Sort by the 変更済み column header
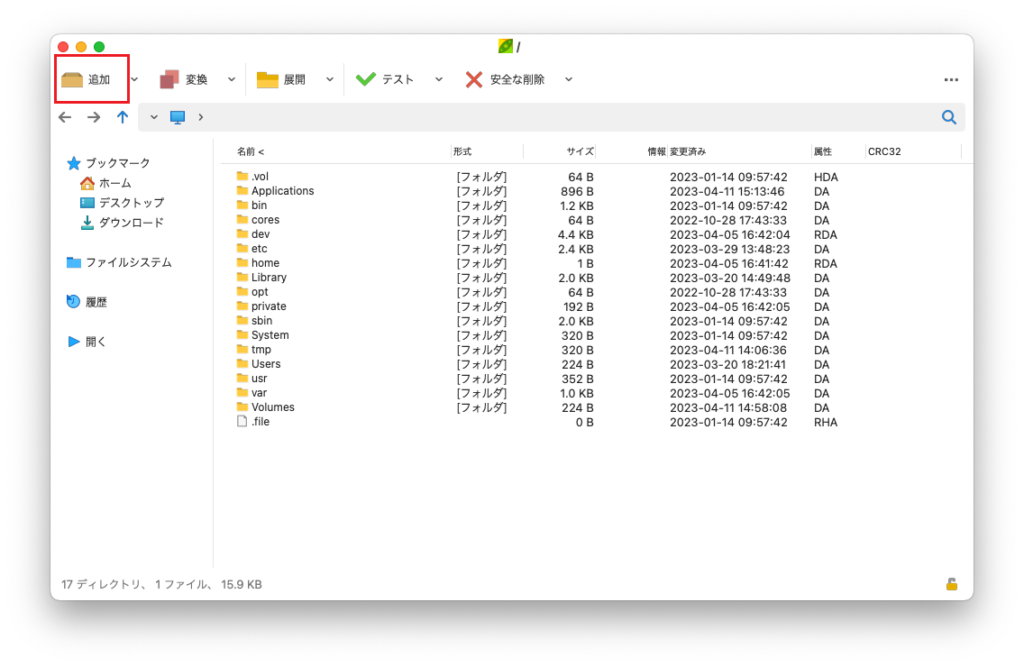Image resolution: width=1024 pixels, height=667 pixels. (x=688, y=152)
